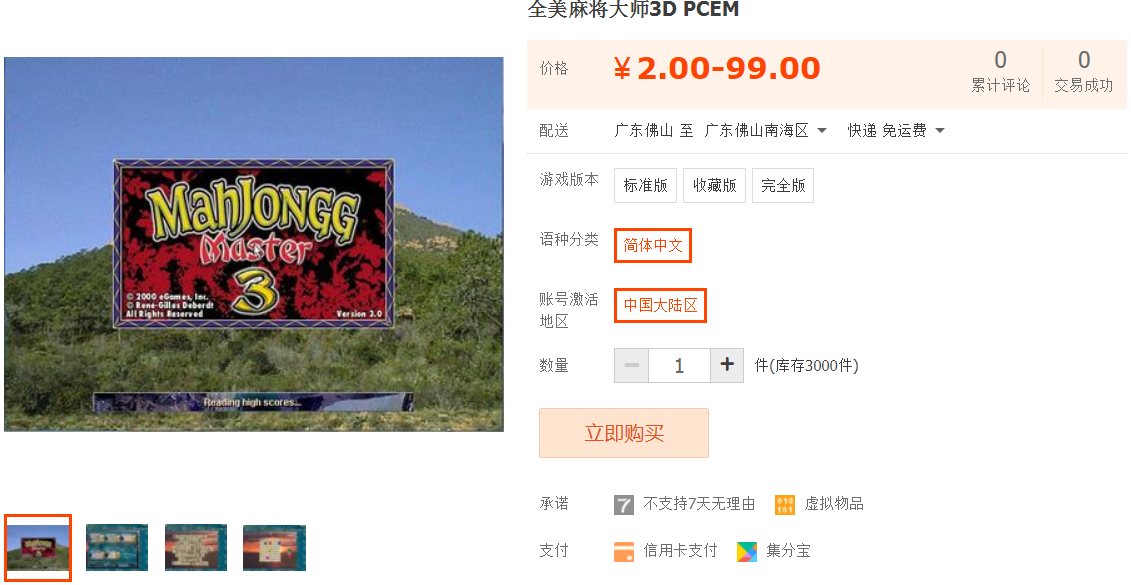Click the orange virtual goods icon
The image size is (1131, 585).
pos(785,504)
